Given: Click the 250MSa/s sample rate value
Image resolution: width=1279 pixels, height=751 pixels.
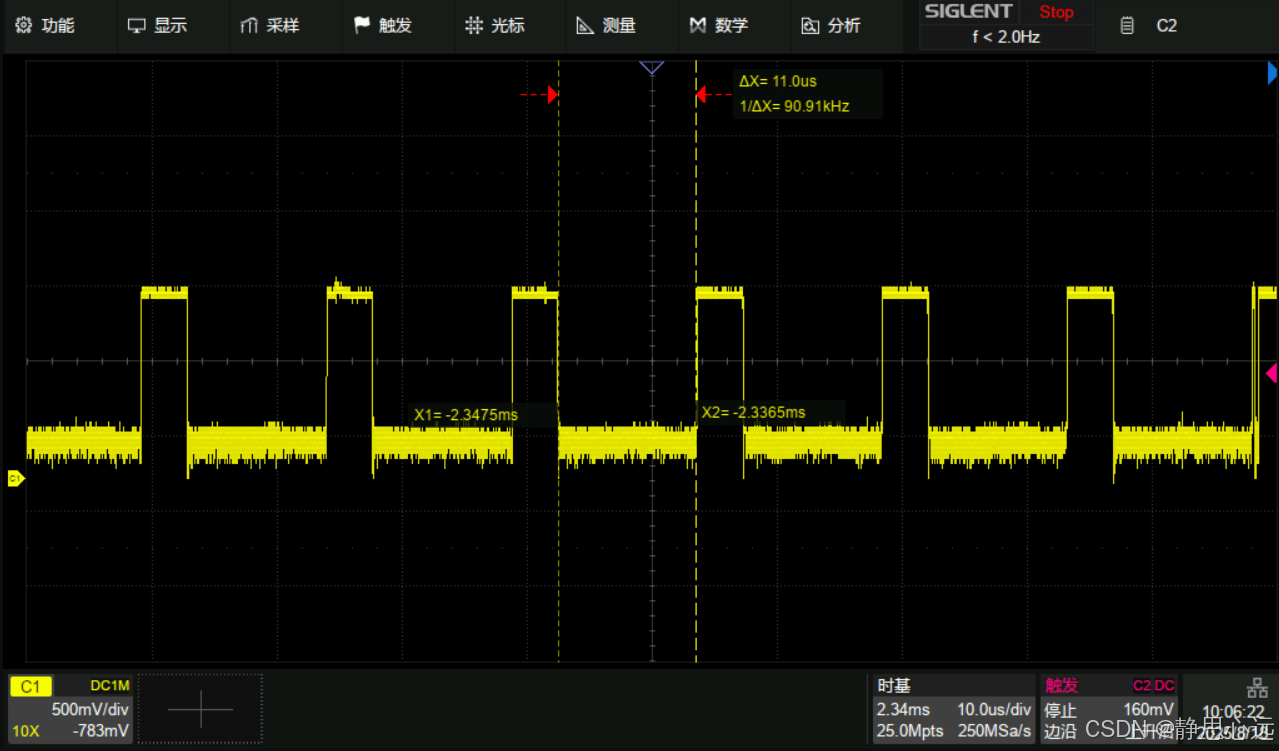Looking at the screenshot, I should [x=994, y=731].
